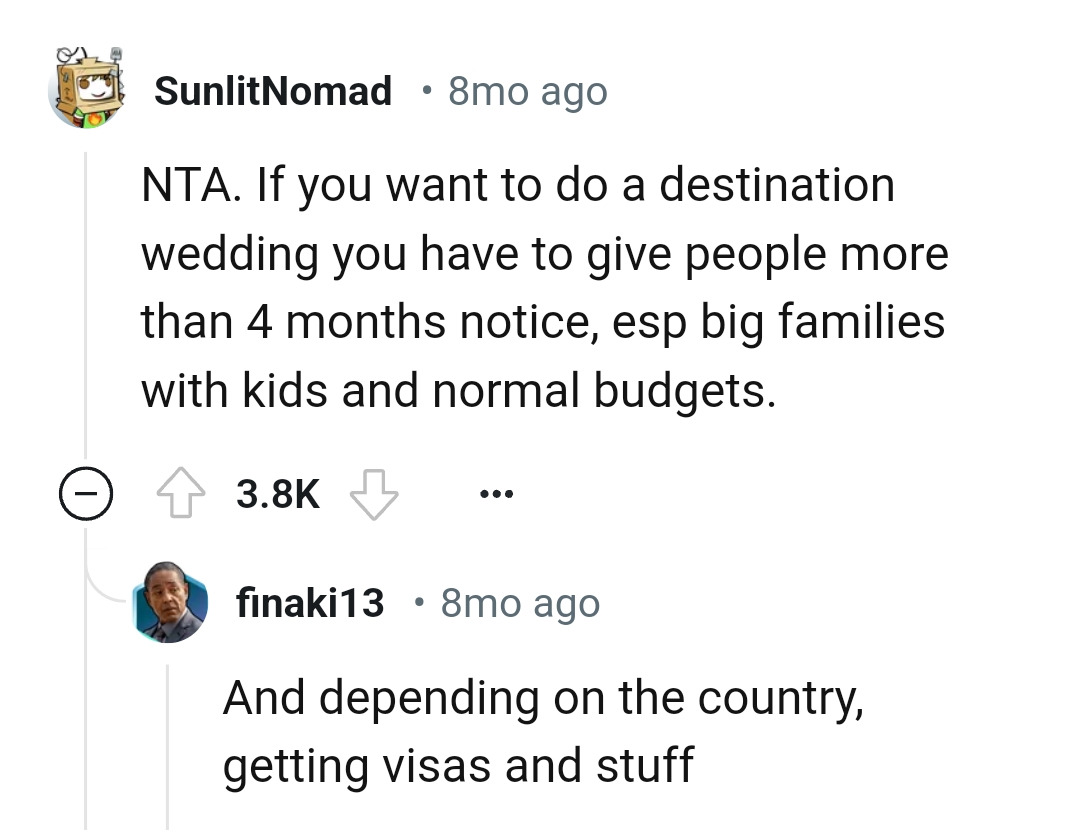Click the downvote arrow below the NTA comment
The height and width of the screenshot is (830, 1080).
tap(374, 492)
